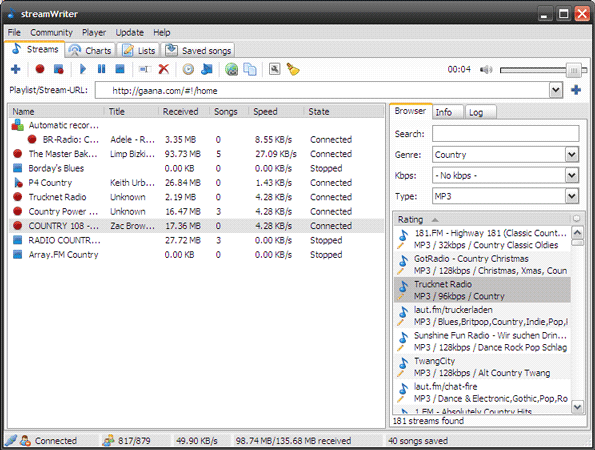Click into the Playlist/Stream-URL field

(323, 90)
